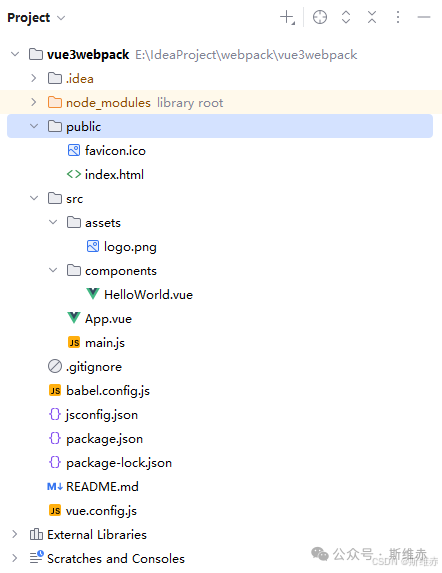The width and height of the screenshot is (442, 573).
Task: Collapse the components folder chevron
Action: 53,270
